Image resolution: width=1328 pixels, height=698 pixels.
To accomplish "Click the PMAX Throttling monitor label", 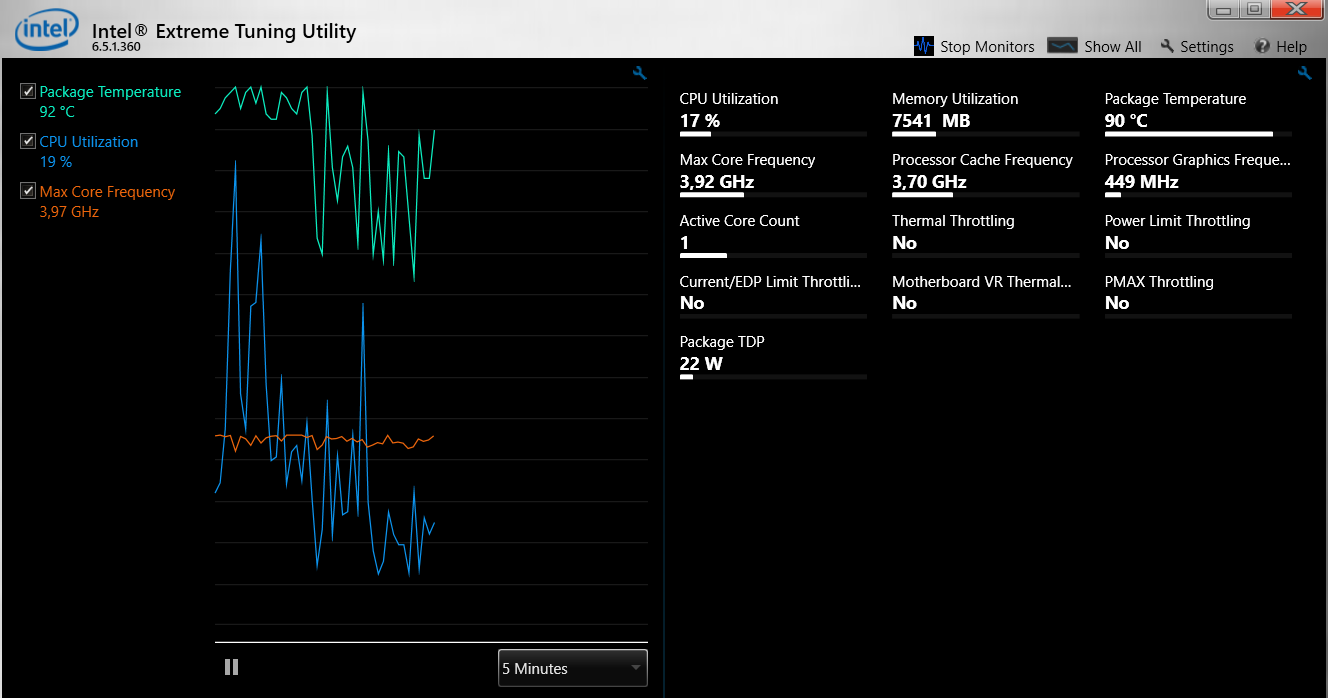I will [1159, 282].
